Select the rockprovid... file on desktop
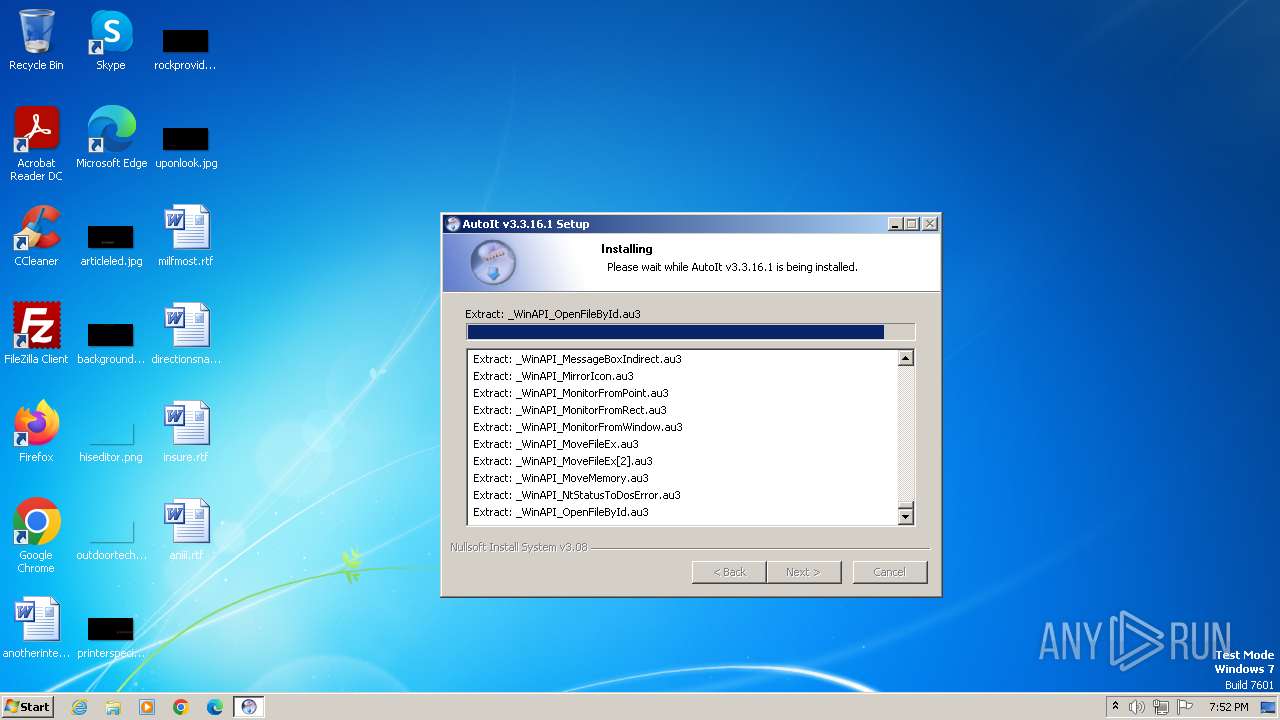The width and height of the screenshot is (1280, 720). coord(185,48)
